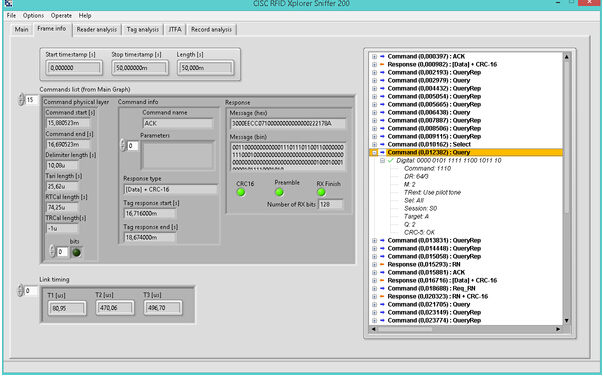Click the Parameters index stepper
The width and height of the screenshot is (603, 382).
(x=123, y=145)
